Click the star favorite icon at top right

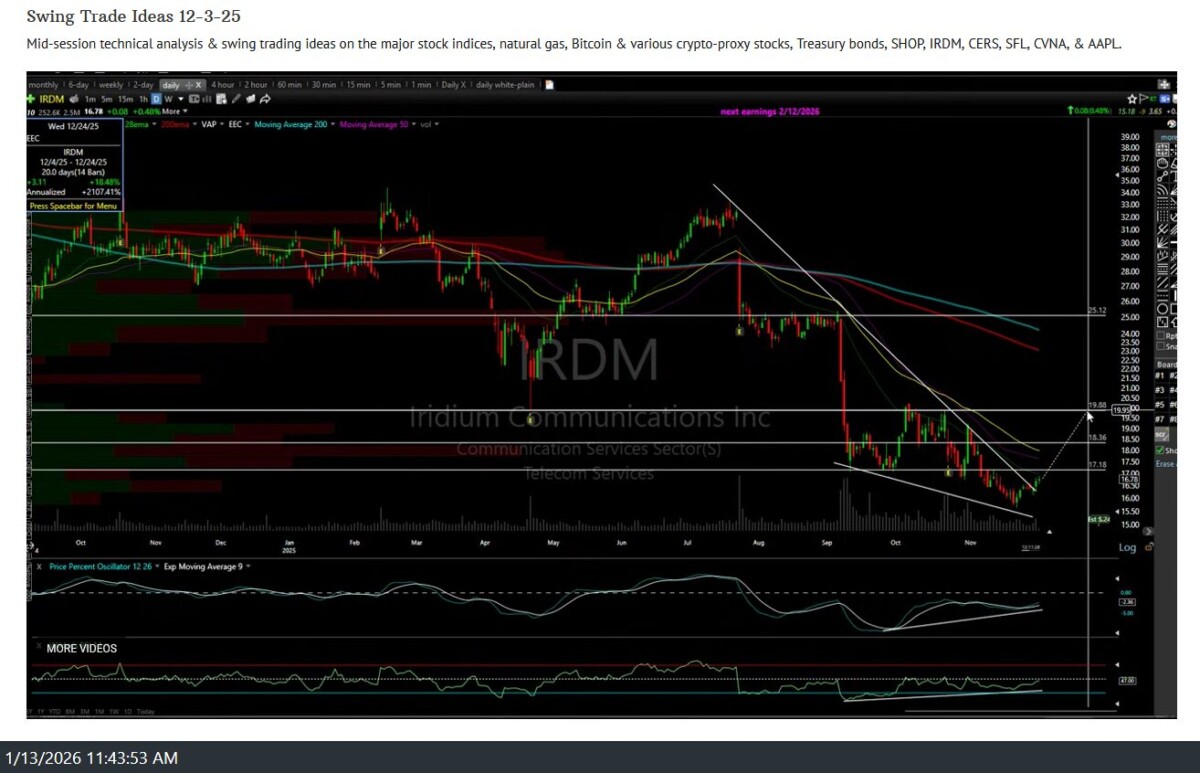1131,99
